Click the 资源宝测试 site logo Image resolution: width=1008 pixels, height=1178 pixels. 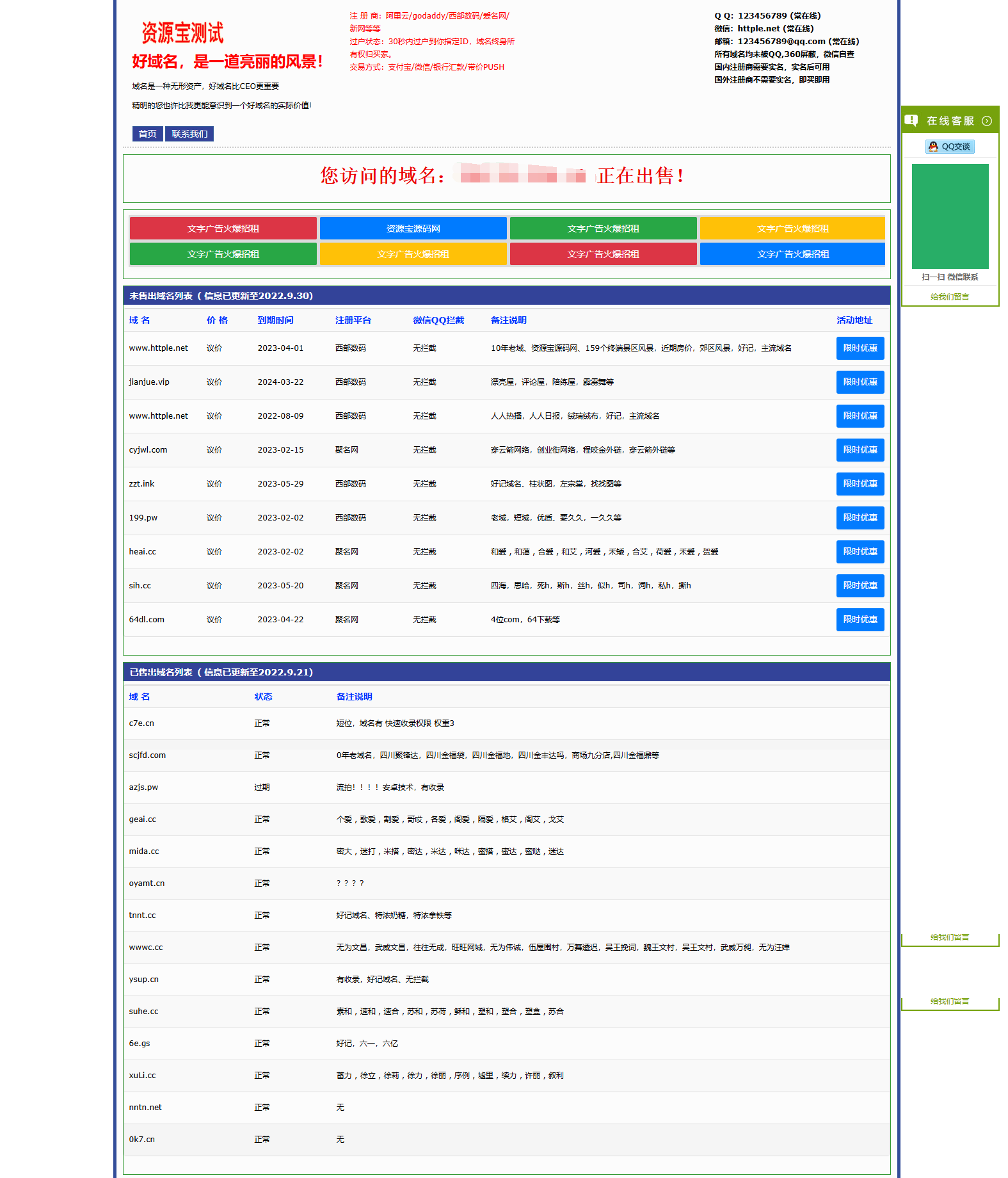coord(182,33)
